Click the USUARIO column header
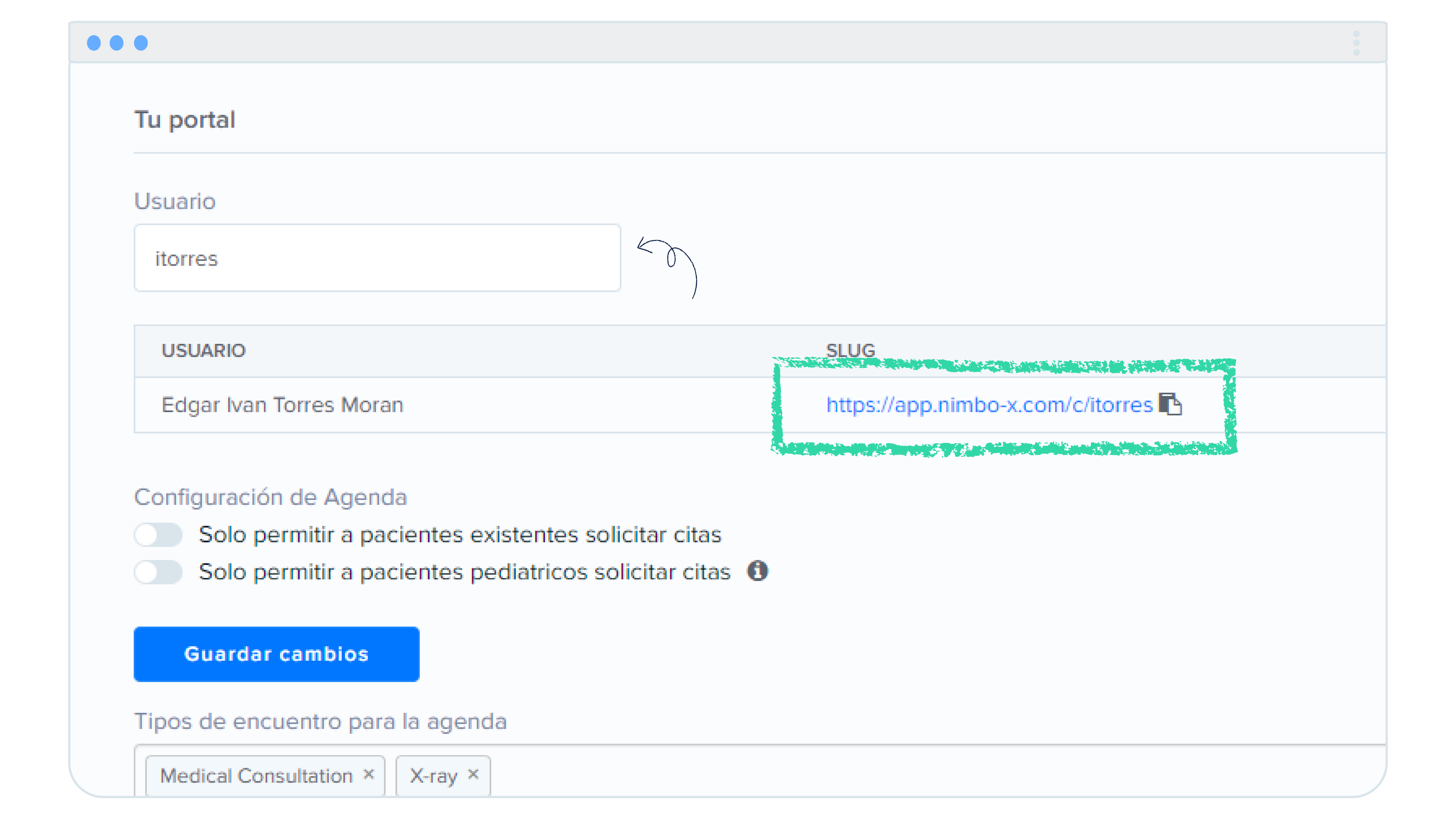 coord(204,350)
